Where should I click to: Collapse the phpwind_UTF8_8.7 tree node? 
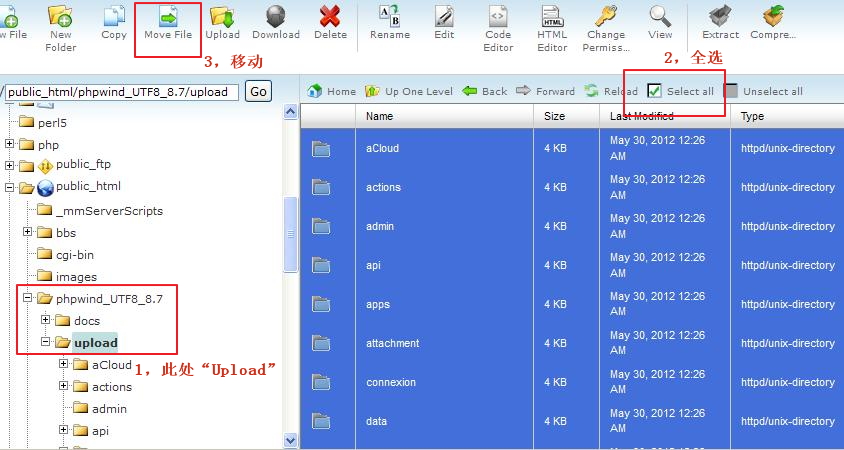28,298
